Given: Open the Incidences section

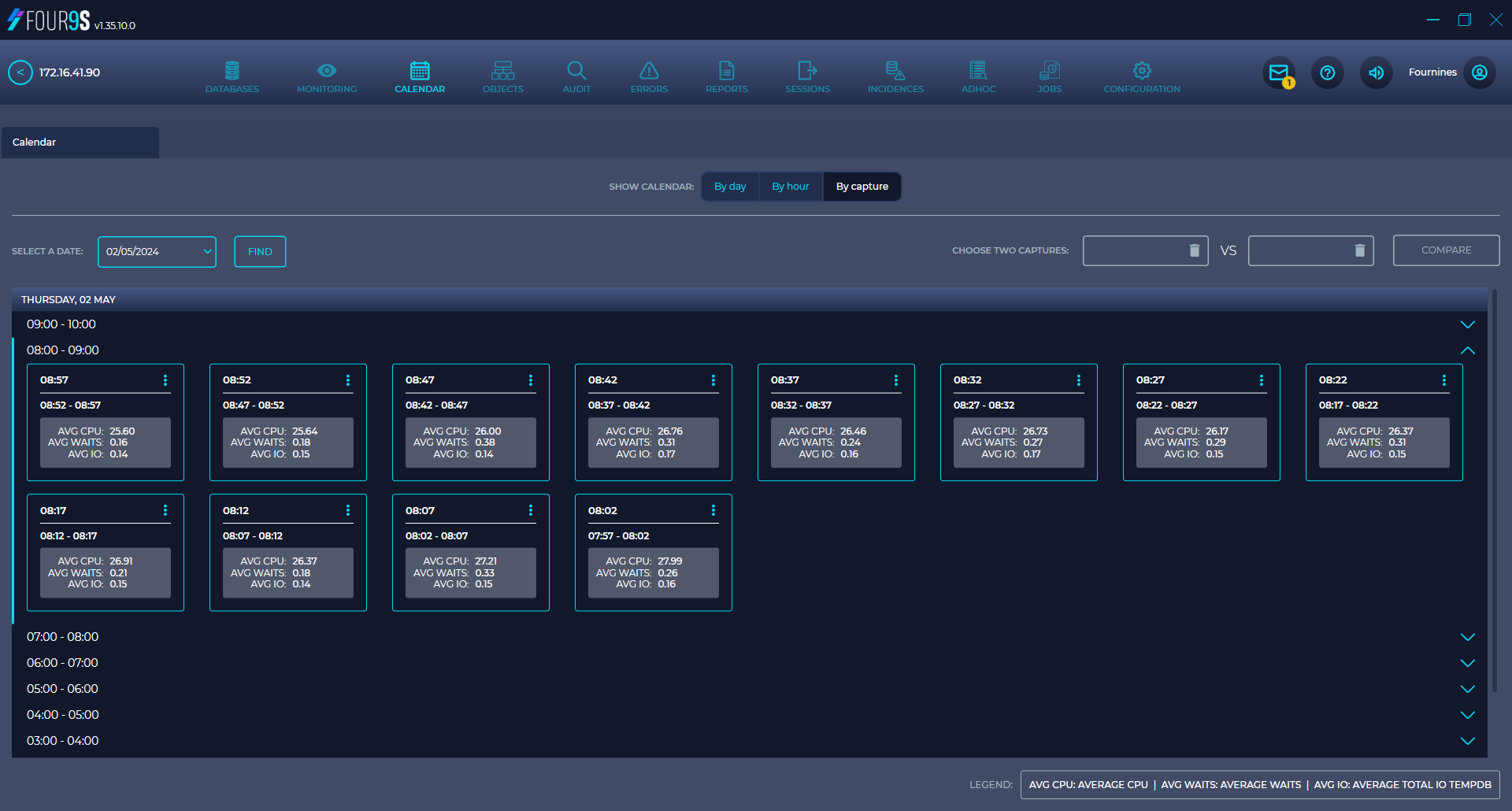Looking at the screenshot, I should click(895, 76).
